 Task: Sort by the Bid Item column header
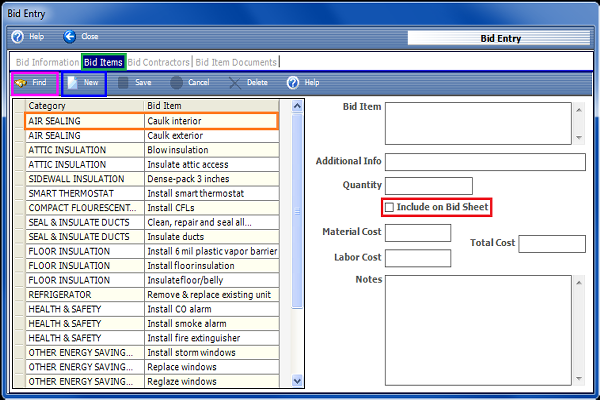(x=212, y=106)
